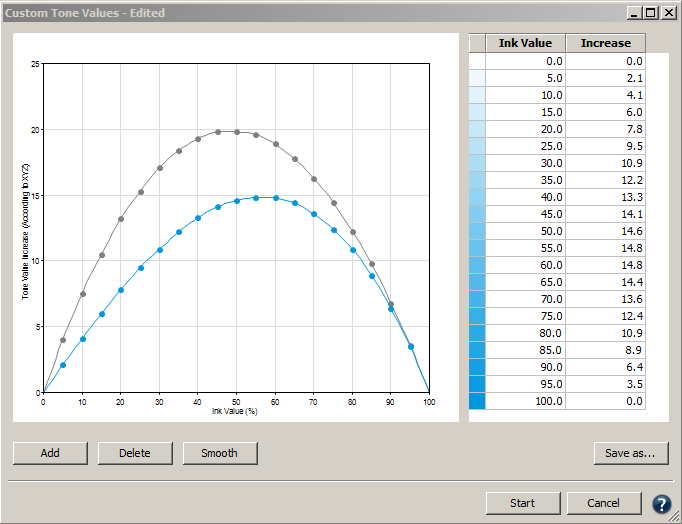Viewport: 682px width, 524px height.
Task: Cancel the Custom Tone Values dialog
Action: pos(604,503)
